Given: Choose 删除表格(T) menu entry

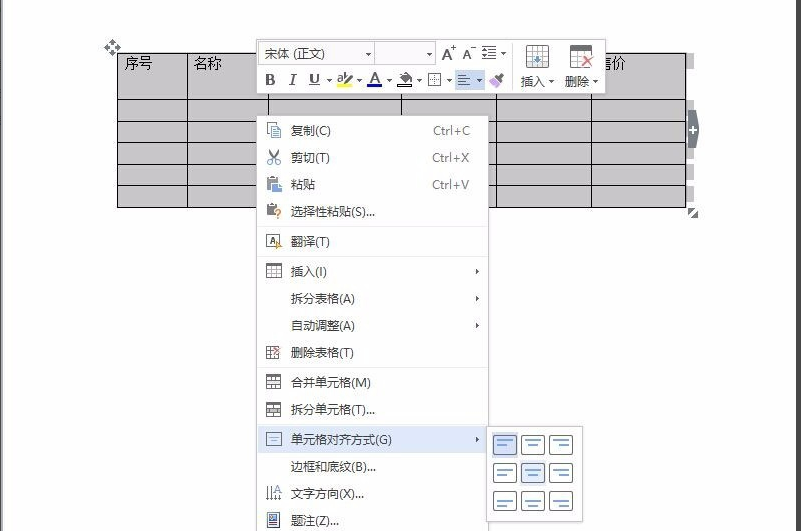Looking at the screenshot, I should point(373,353).
